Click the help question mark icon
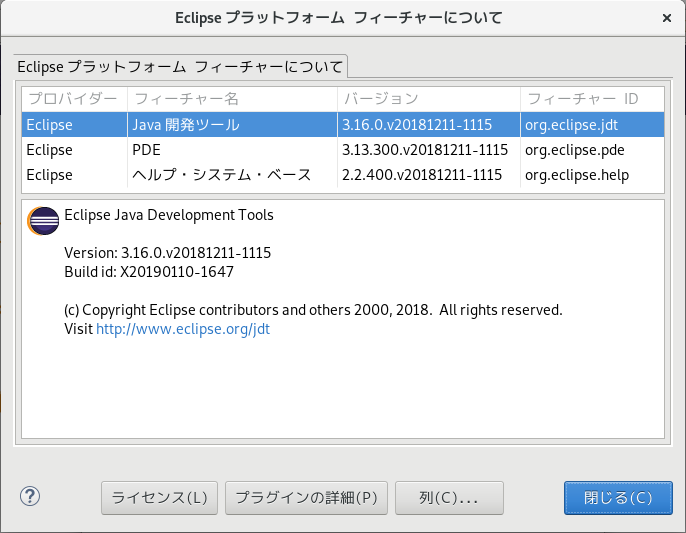The image size is (686, 533). click(x=30, y=496)
